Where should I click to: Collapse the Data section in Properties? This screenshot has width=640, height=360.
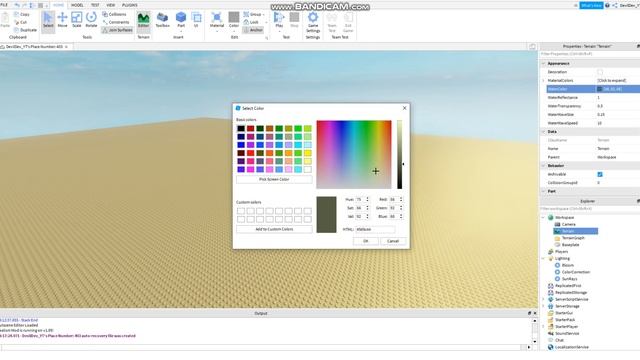tap(543, 132)
